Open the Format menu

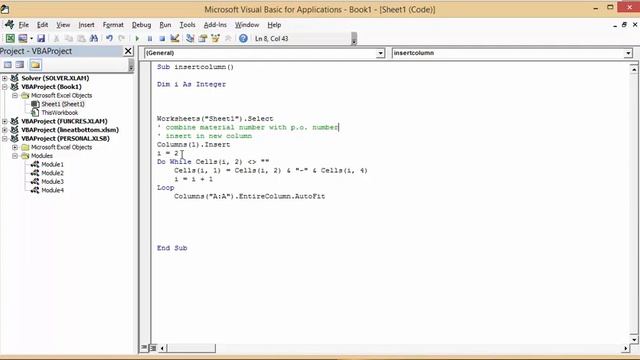click(113, 25)
